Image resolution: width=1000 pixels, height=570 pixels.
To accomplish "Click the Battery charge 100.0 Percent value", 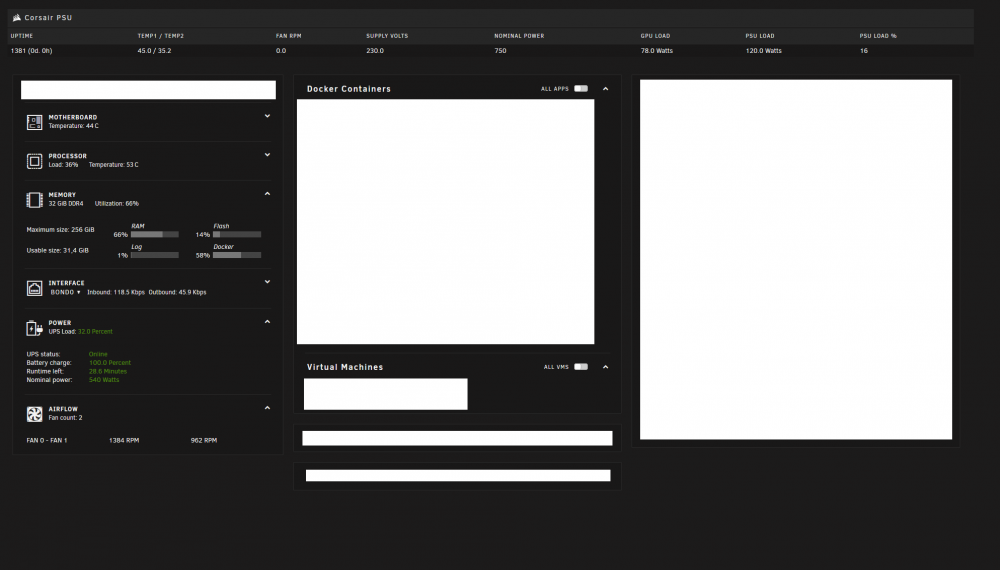I will tap(110, 363).
